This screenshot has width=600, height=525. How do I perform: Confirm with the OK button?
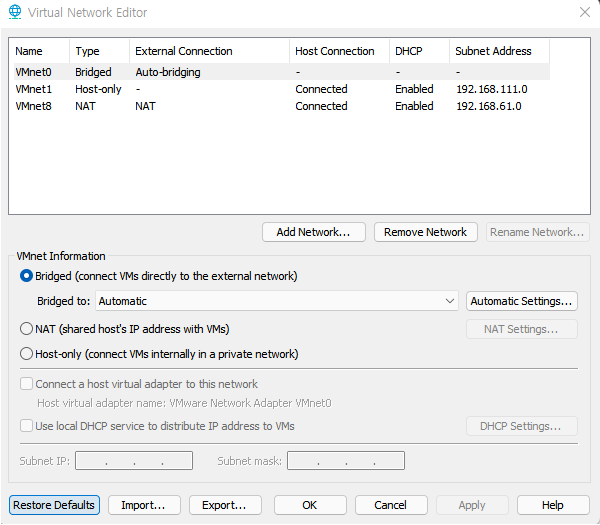(x=310, y=505)
